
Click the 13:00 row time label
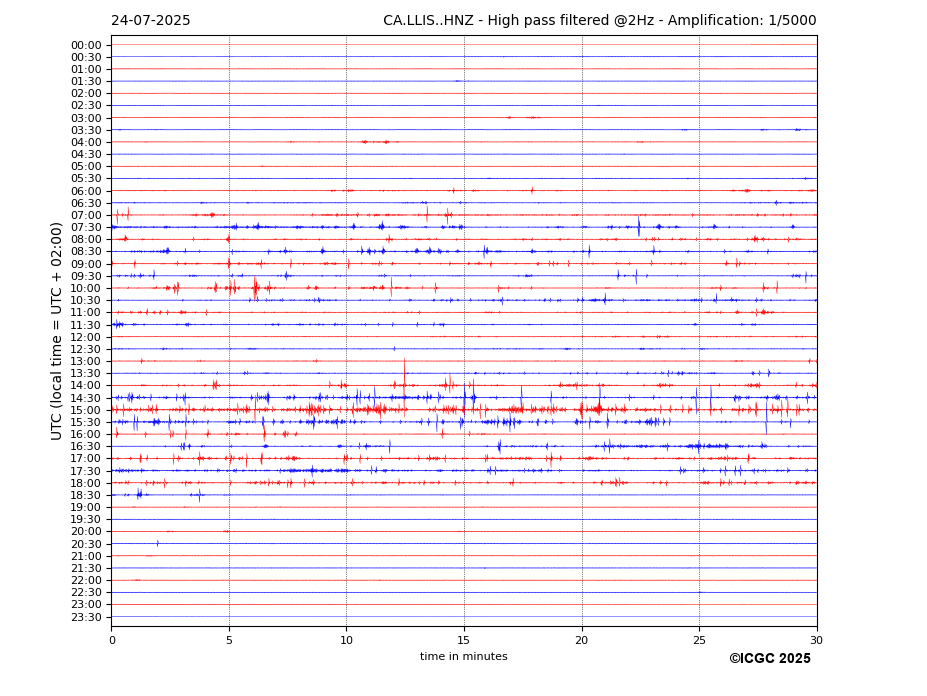[x=86, y=362]
